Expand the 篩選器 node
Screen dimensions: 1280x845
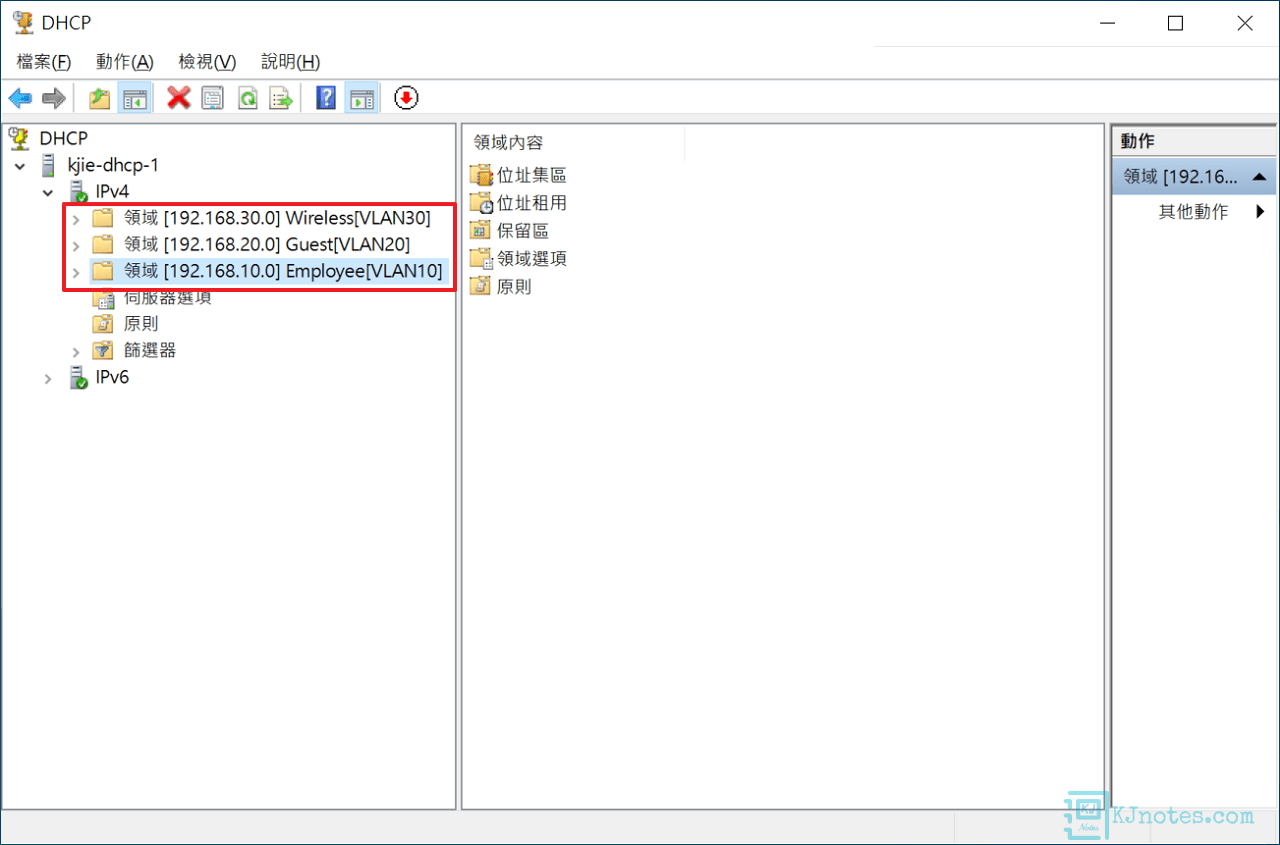(x=76, y=351)
